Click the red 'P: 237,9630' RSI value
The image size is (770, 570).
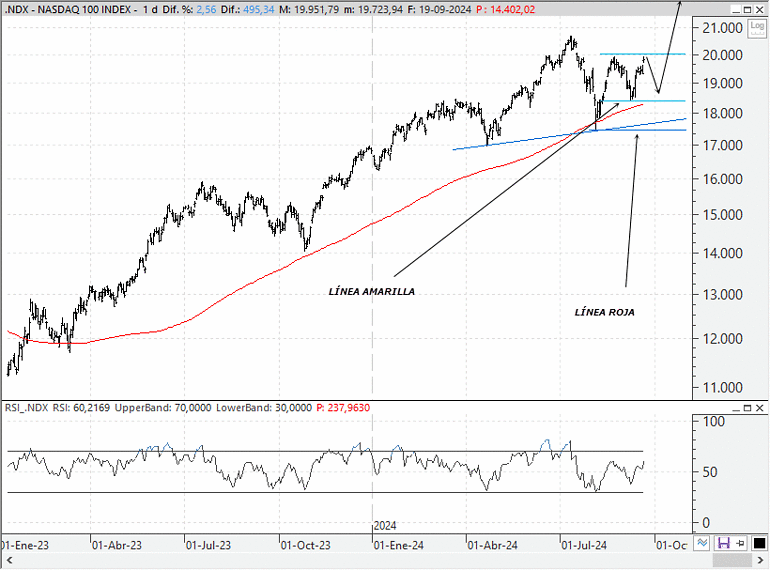[x=343, y=408]
